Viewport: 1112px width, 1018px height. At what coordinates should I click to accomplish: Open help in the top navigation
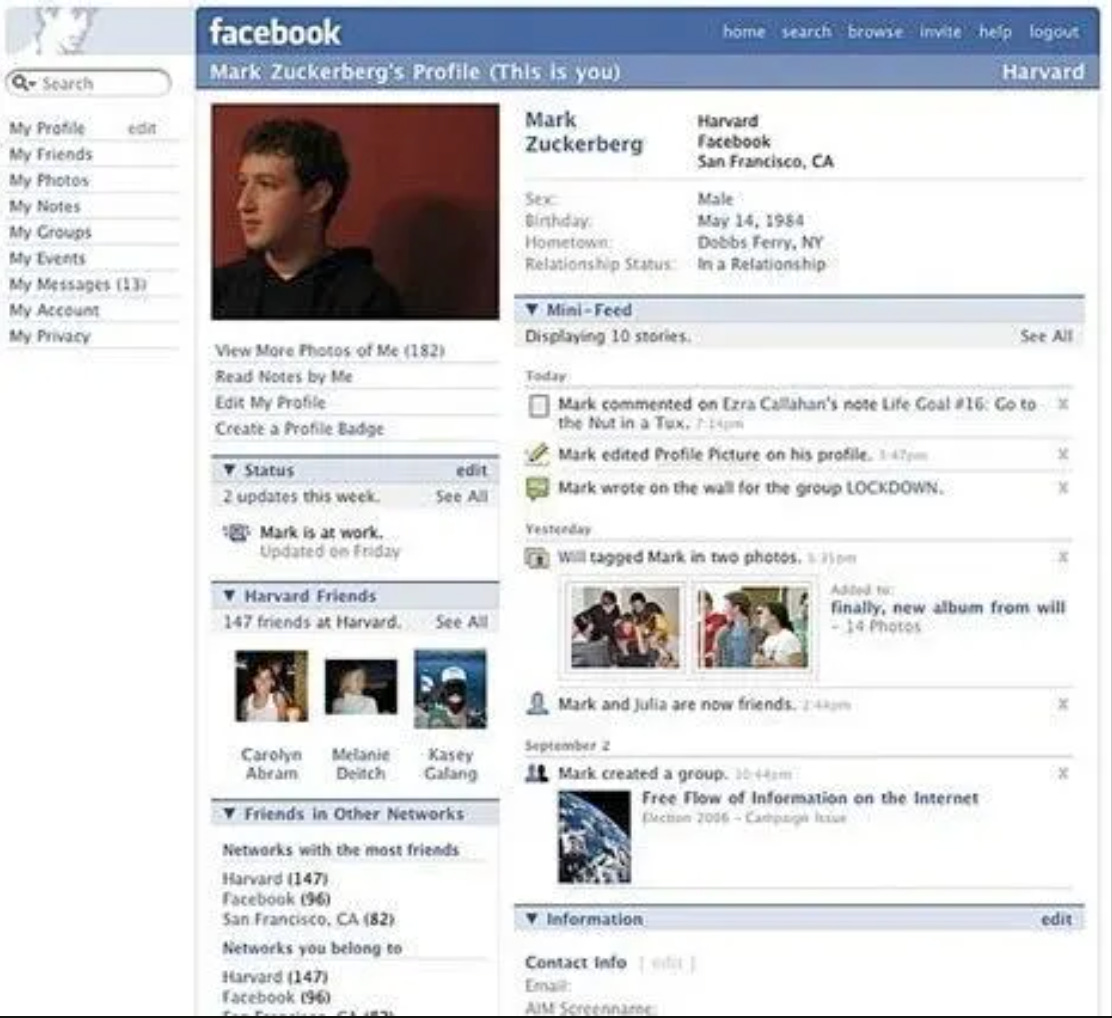coord(995,32)
